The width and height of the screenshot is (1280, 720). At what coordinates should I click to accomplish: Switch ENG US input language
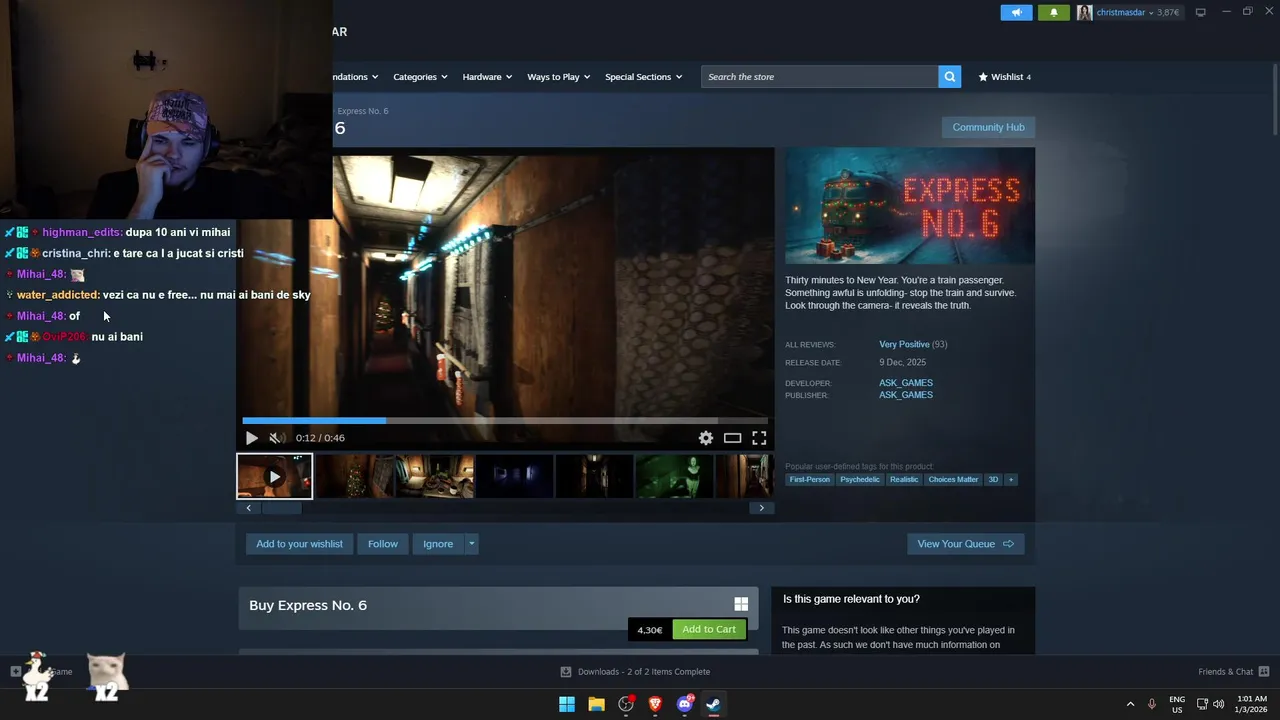1177,704
